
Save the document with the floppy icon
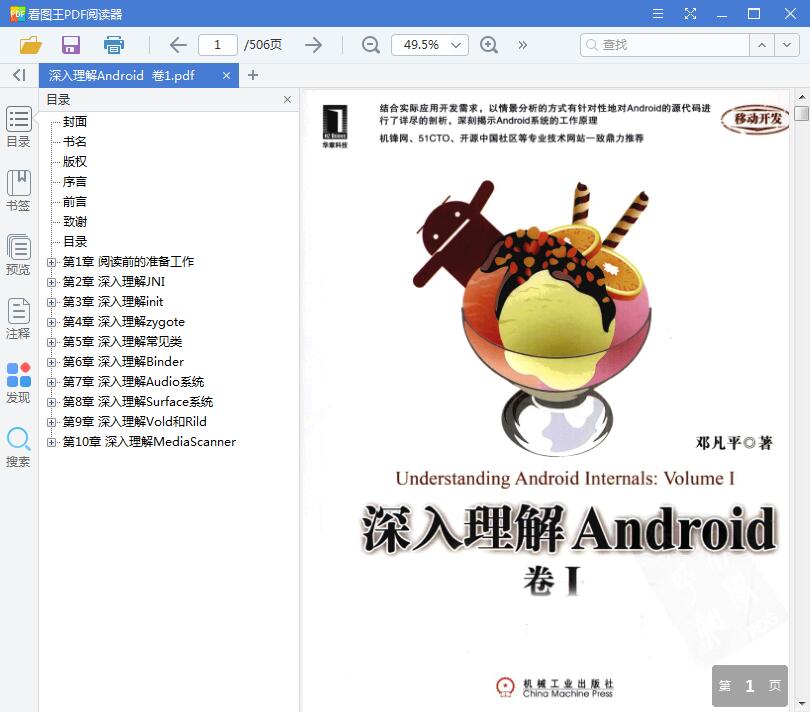tap(71, 45)
